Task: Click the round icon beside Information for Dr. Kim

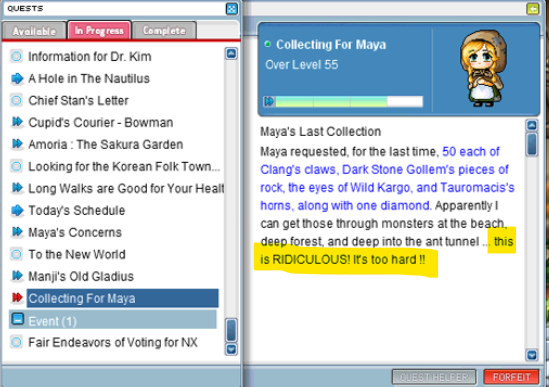Action: [16, 56]
